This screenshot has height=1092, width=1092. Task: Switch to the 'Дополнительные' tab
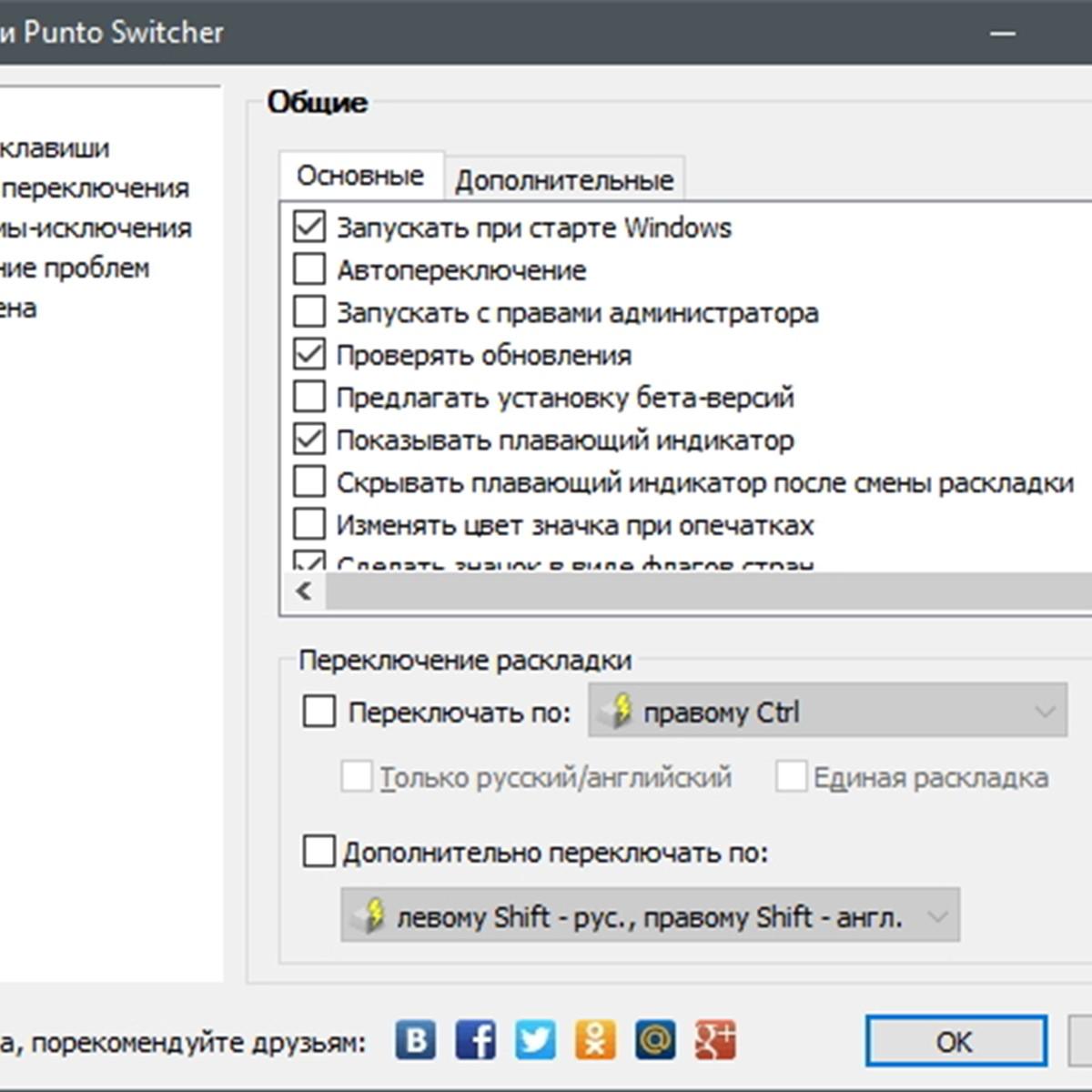[564, 179]
